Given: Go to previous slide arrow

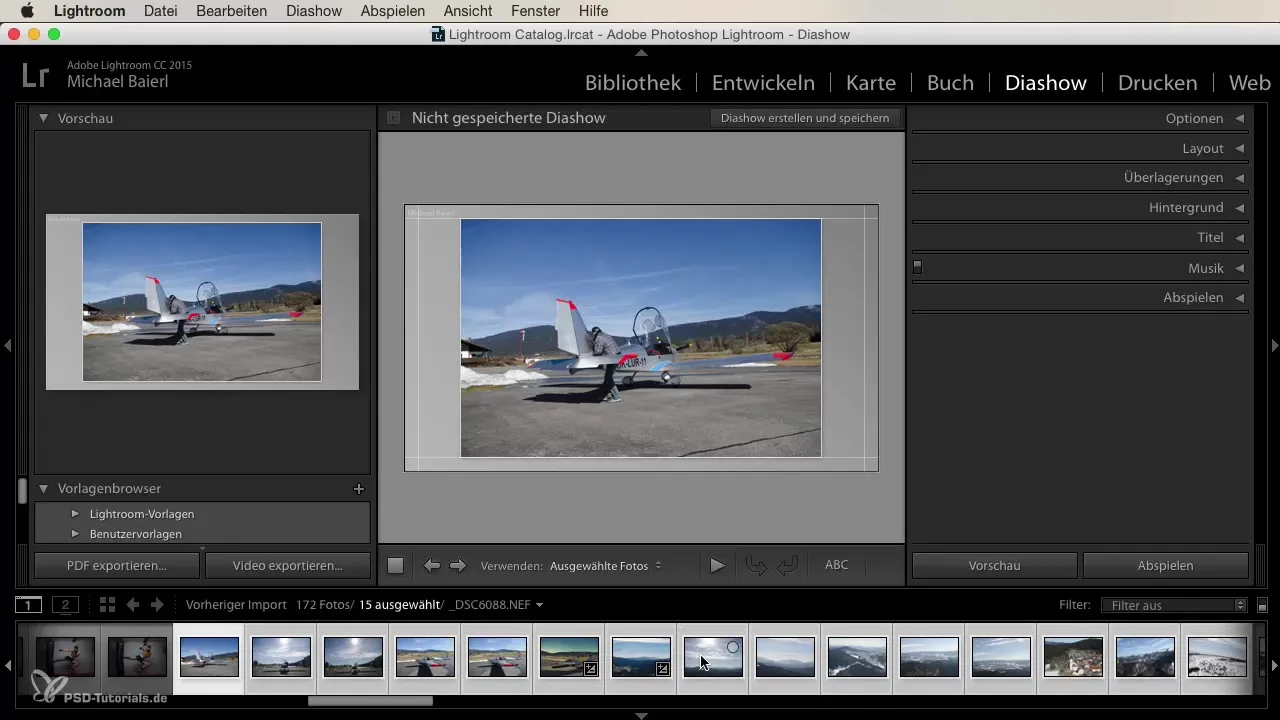Looking at the screenshot, I should pos(432,565).
